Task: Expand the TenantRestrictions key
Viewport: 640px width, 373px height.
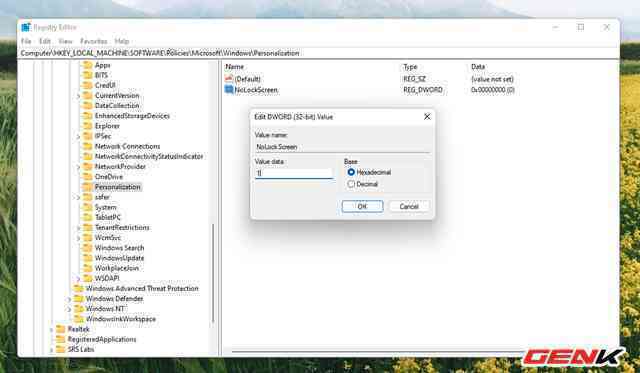Action: pyautogui.click(x=78, y=228)
